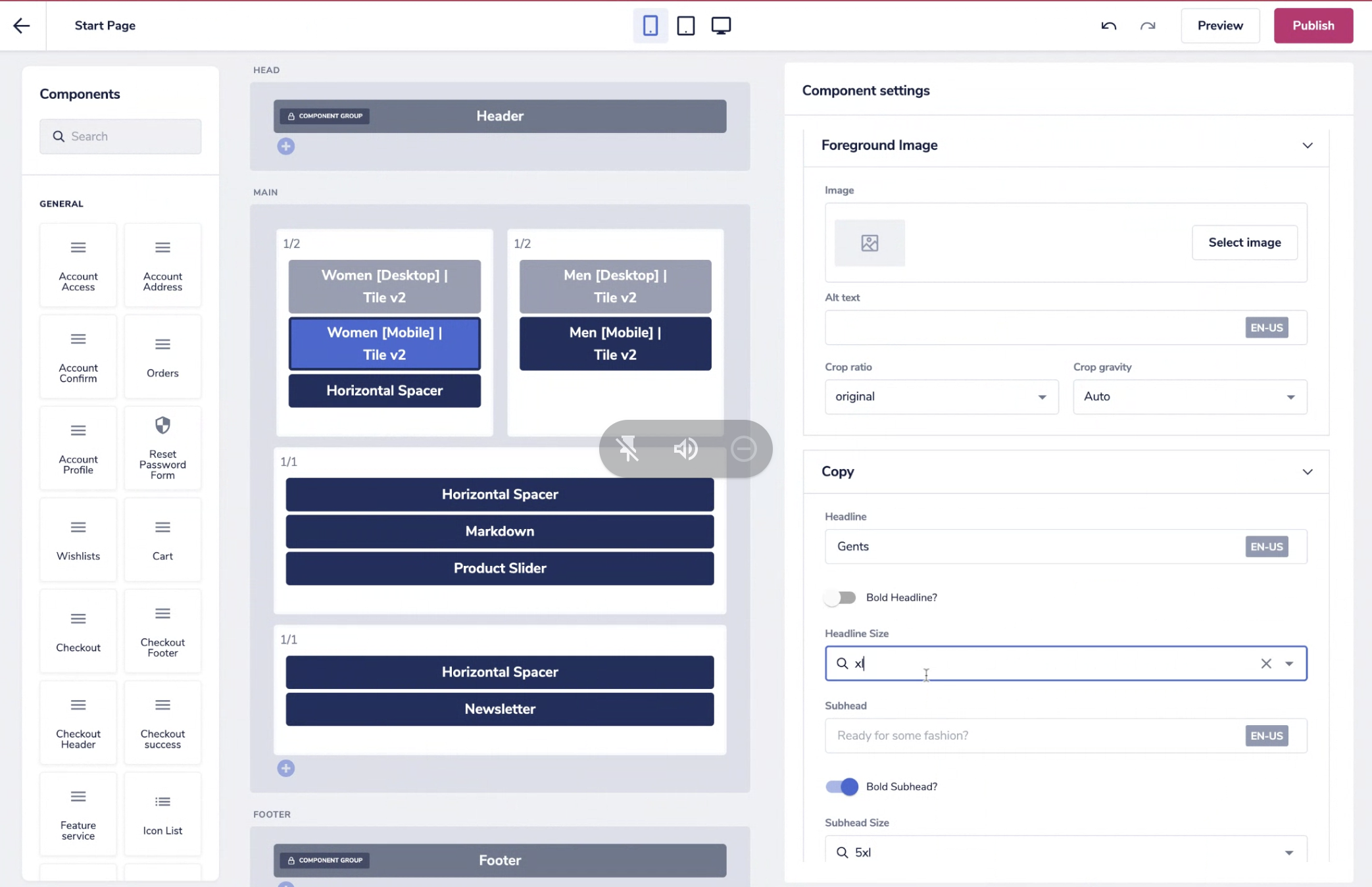Image resolution: width=1372 pixels, height=887 pixels.
Task: Select Horizontal Spacer under Women Mobile tile
Action: (384, 391)
